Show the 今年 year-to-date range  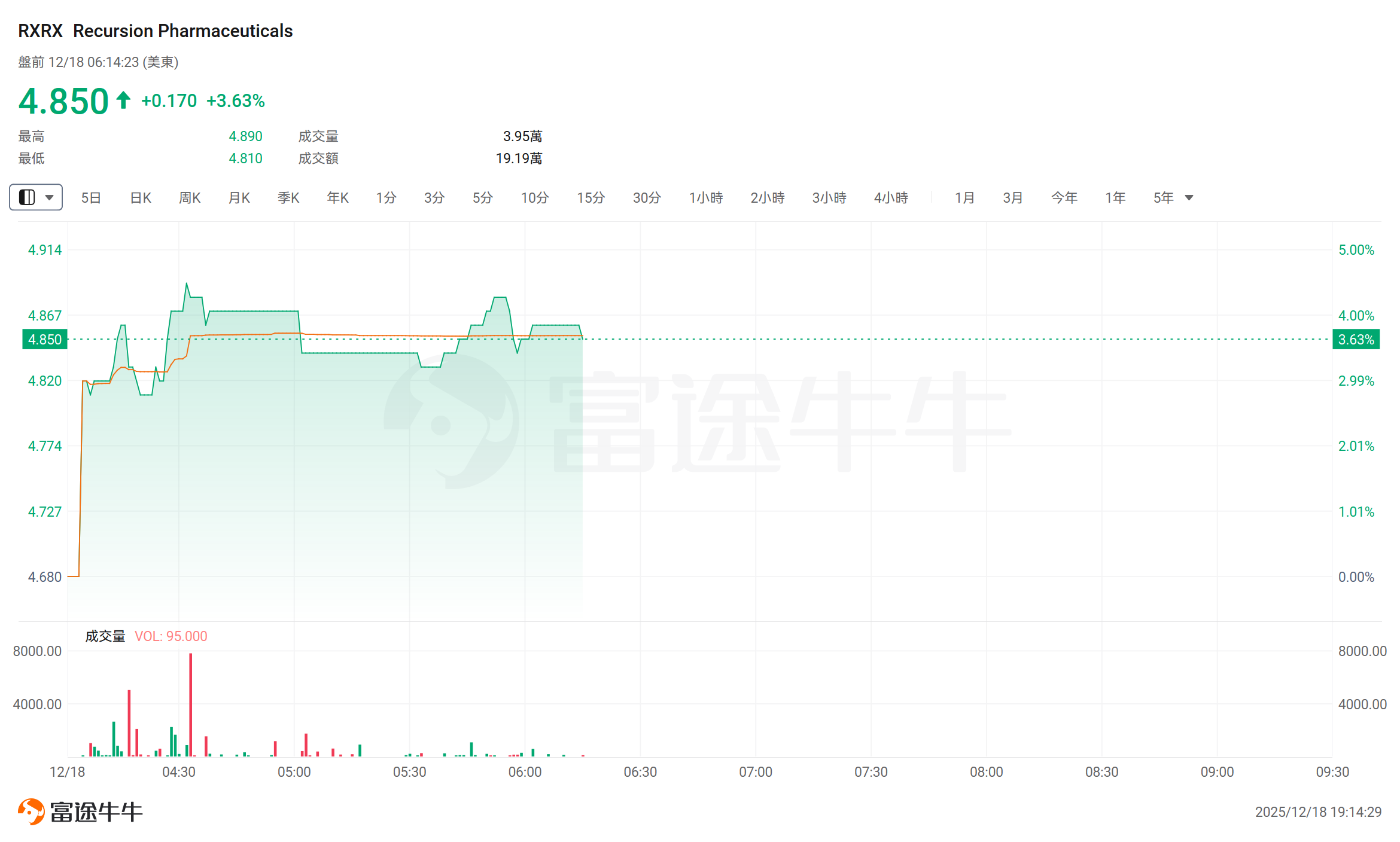(x=1064, y=198)
